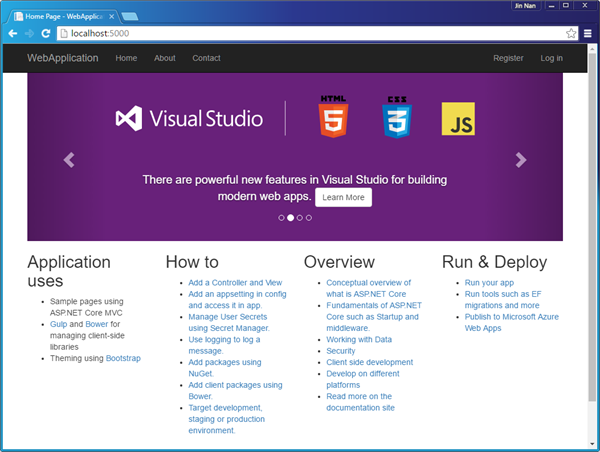The width and height of the screenshot is (600, 452).
Task: Select the fourth carousel indicator dot
Action: coord(309,218)
